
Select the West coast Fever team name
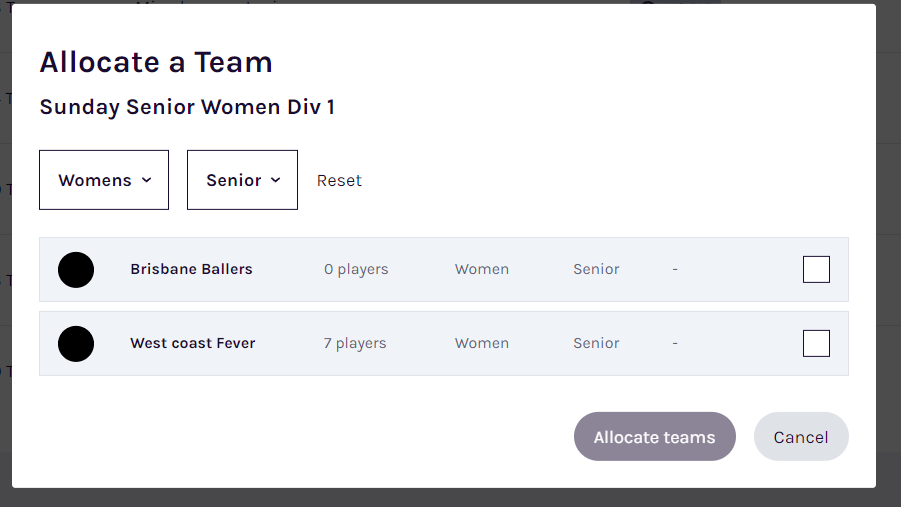click(192, 343)
